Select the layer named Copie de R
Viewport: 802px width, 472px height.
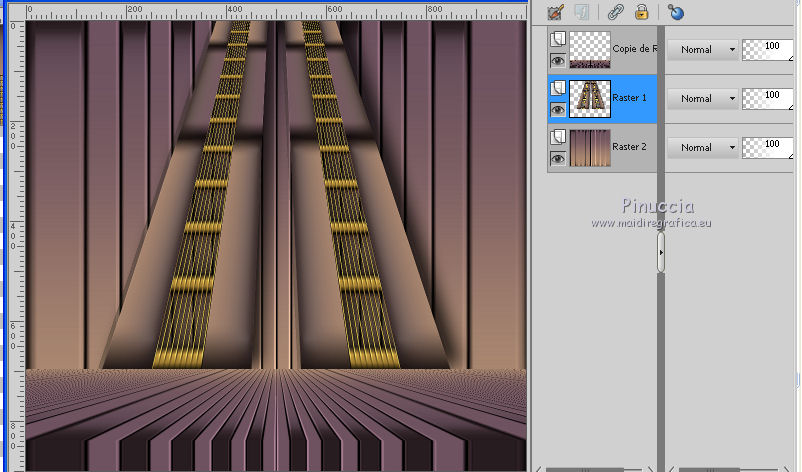(x=634, y=49)
